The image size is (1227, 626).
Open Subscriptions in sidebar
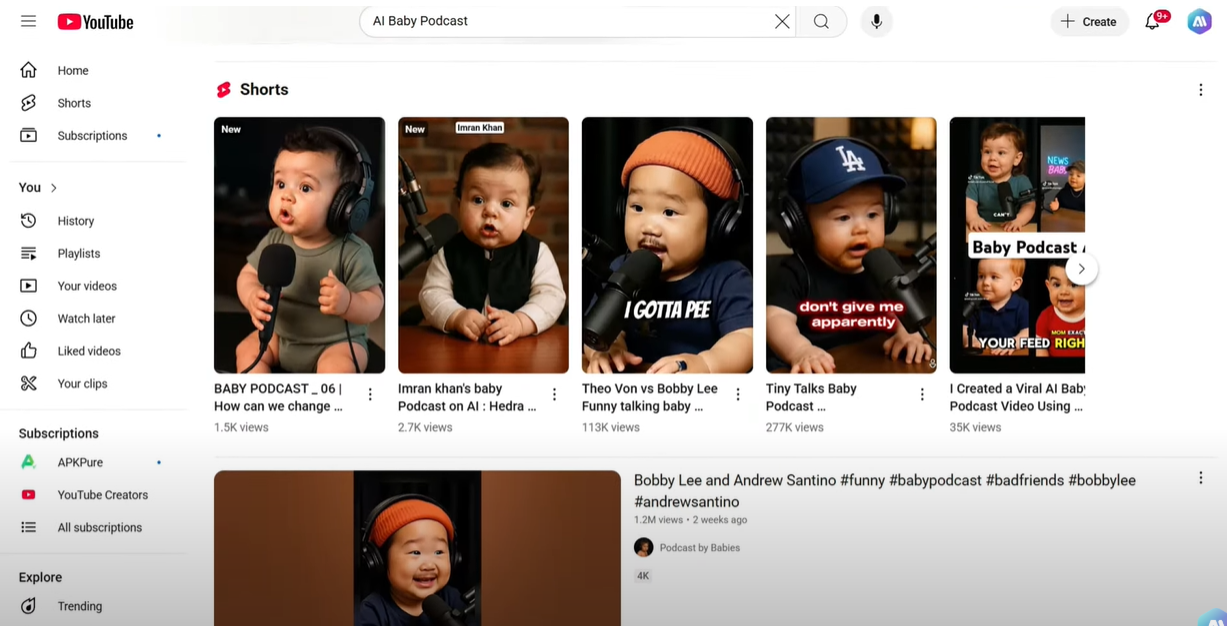click(94, 135)
